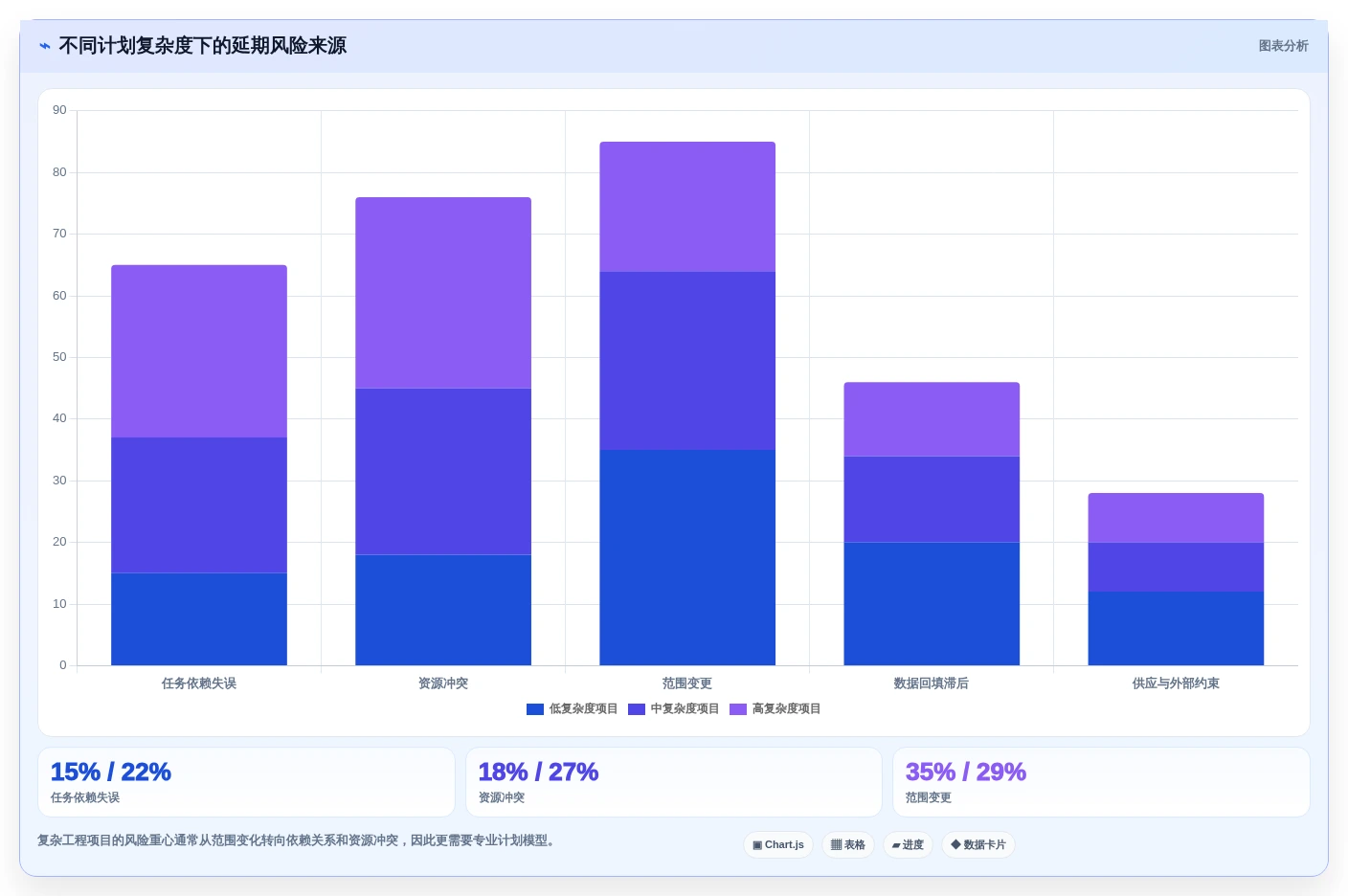The height and width of the screenshot is (896, 1348).
Task: Click the low-complexity segment of 资源冲突 bar
Action: click(x=443, y=610)
